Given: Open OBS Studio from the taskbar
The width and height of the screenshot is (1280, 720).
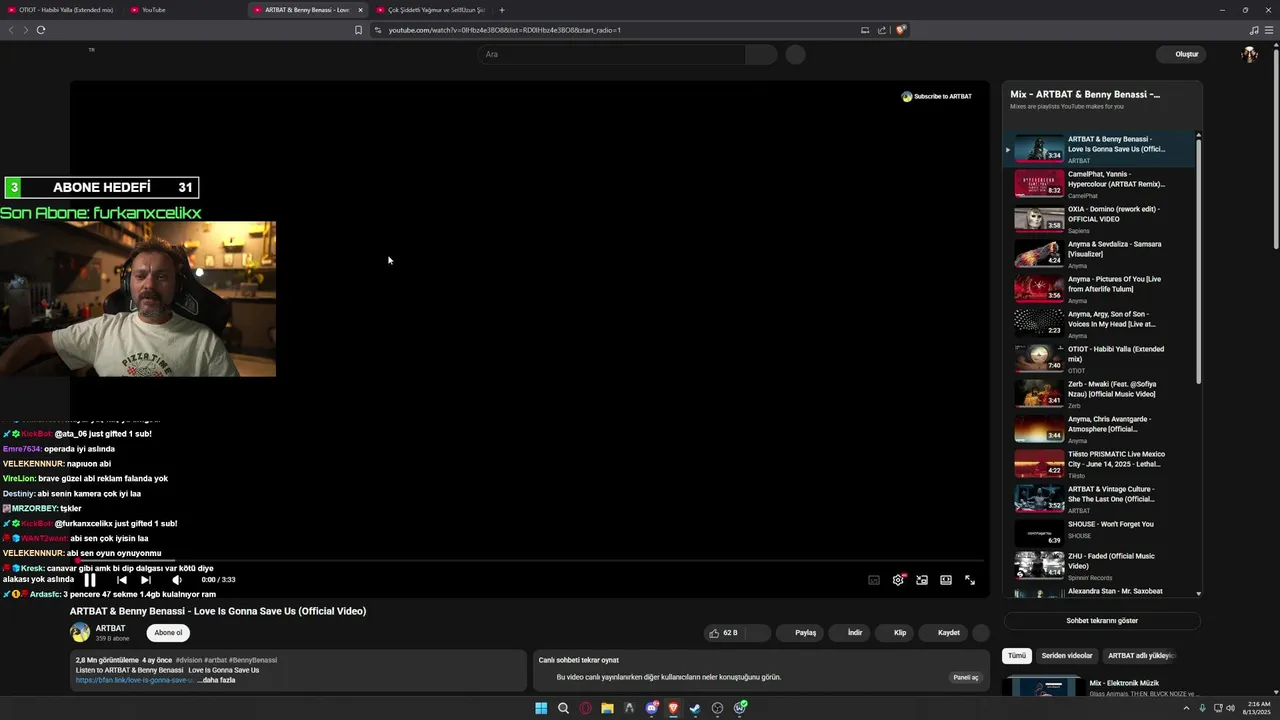Looking at the screenshot, I should point(717,708).
